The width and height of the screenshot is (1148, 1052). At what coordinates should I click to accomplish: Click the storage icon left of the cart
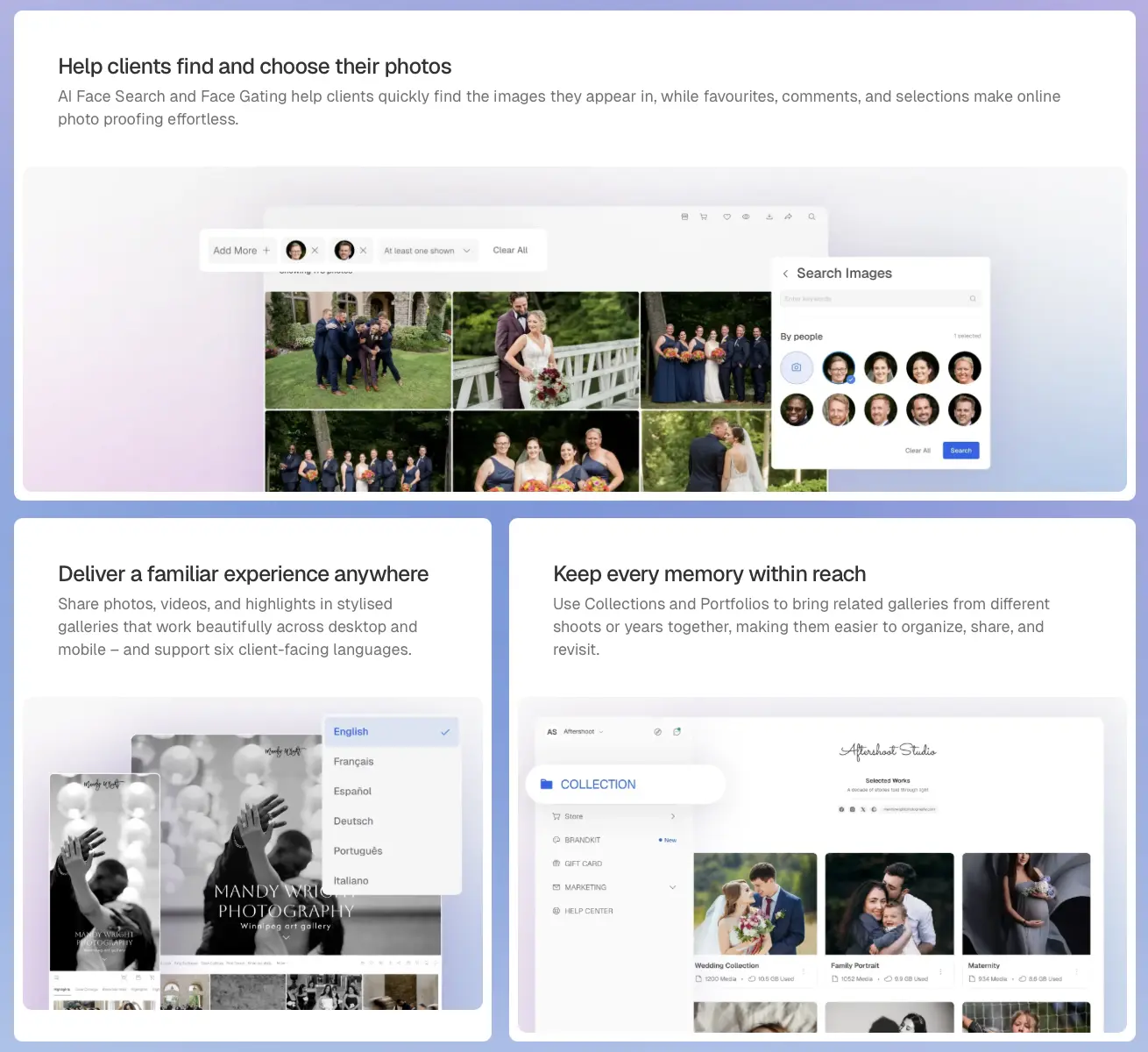pyautogui.click(x=684, y=217)
